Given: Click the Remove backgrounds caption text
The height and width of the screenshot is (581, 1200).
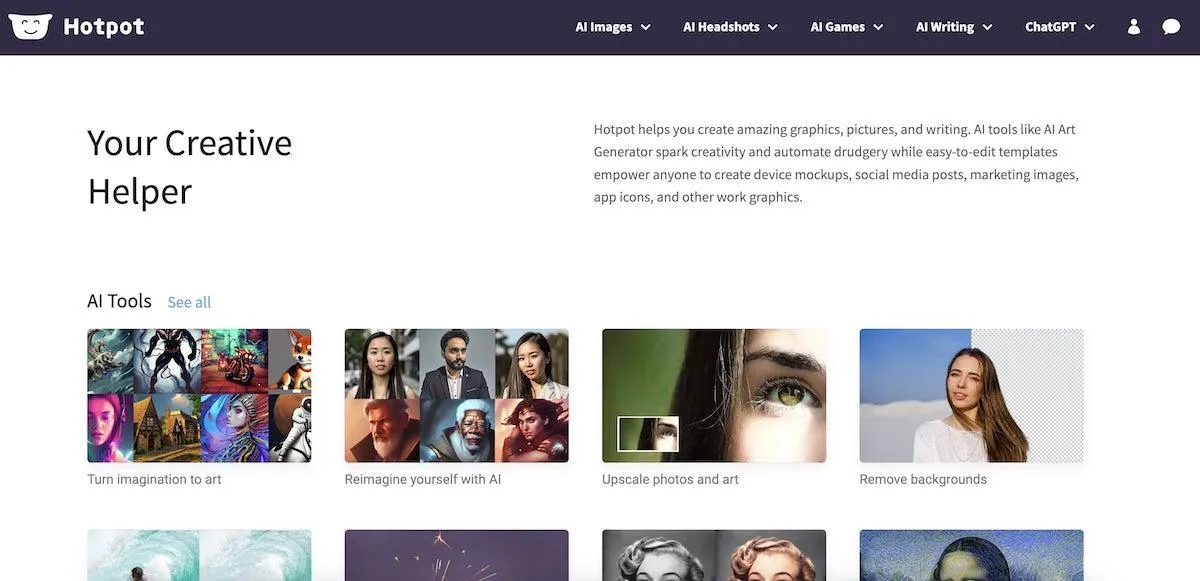Looking at the screenshot, I should point(923,479).
